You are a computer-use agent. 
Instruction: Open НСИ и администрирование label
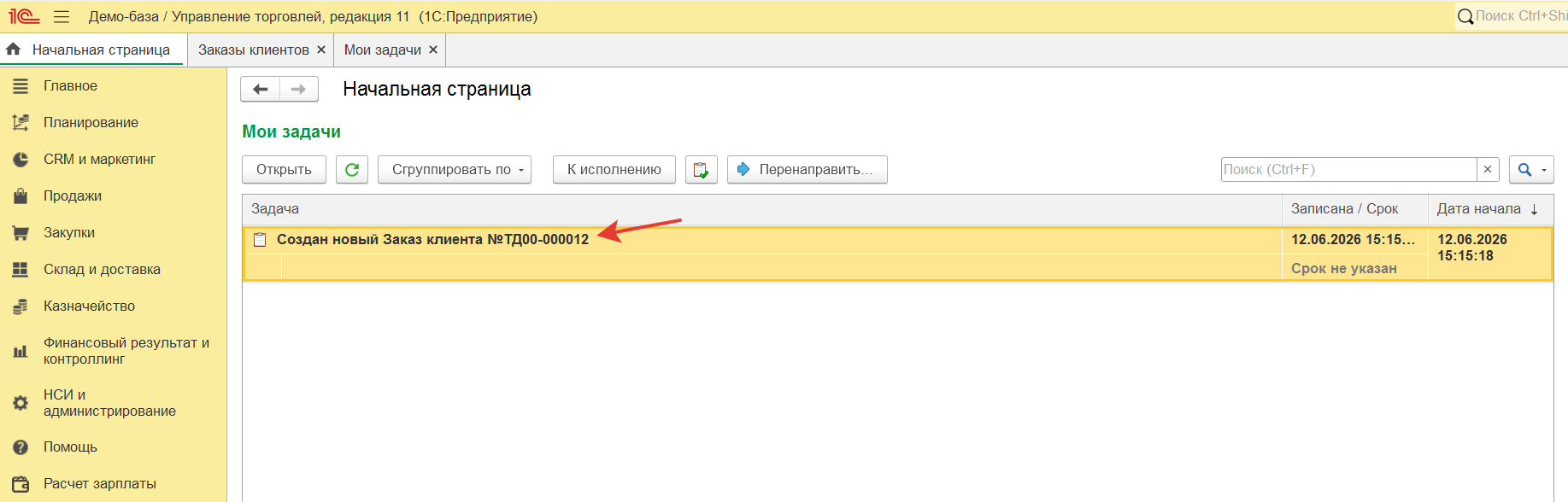pyautogui.click(x=109, y=403)
